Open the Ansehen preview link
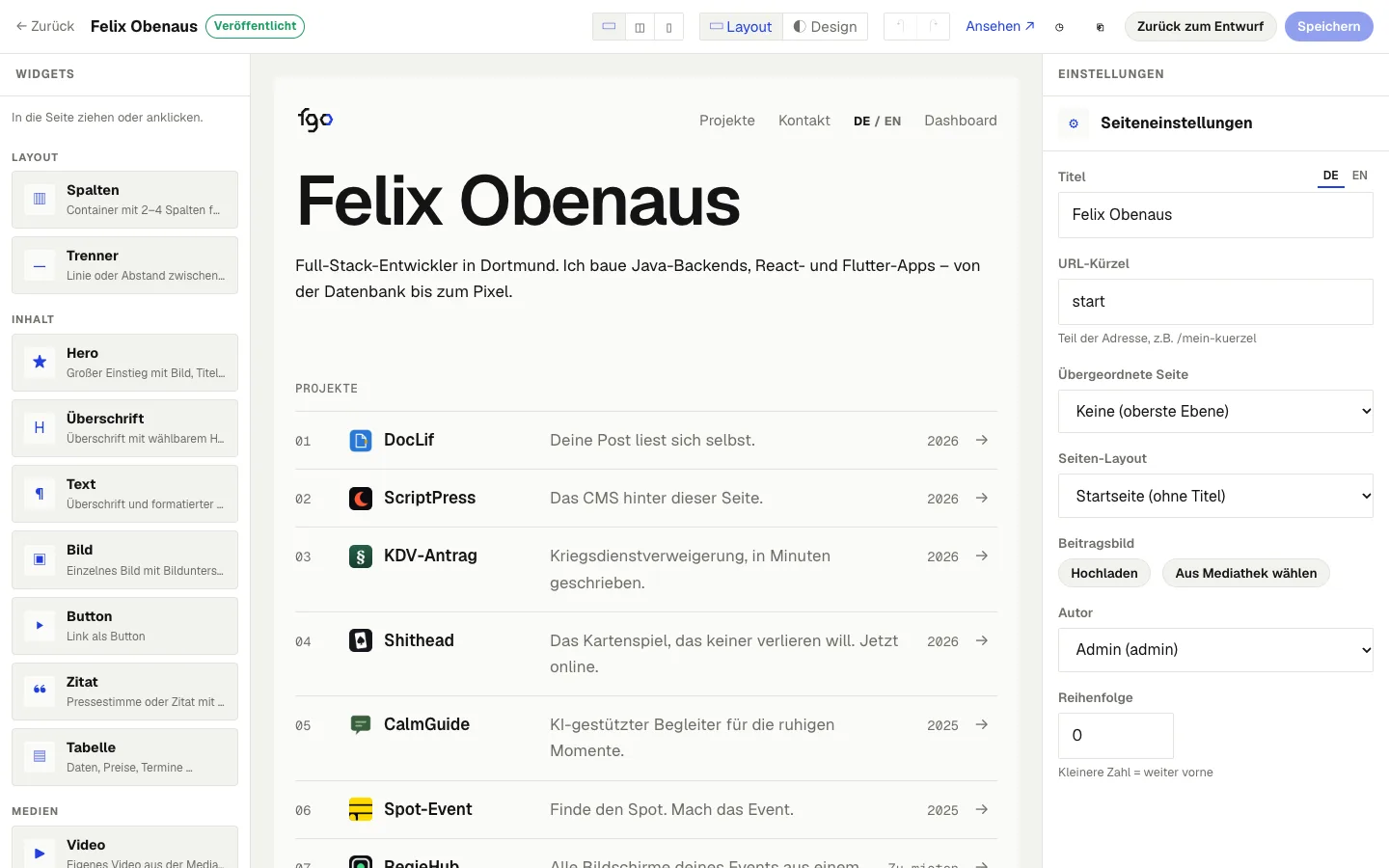Image resolution: width=1389 pixels, height=868 pixels. [1000, 26]
